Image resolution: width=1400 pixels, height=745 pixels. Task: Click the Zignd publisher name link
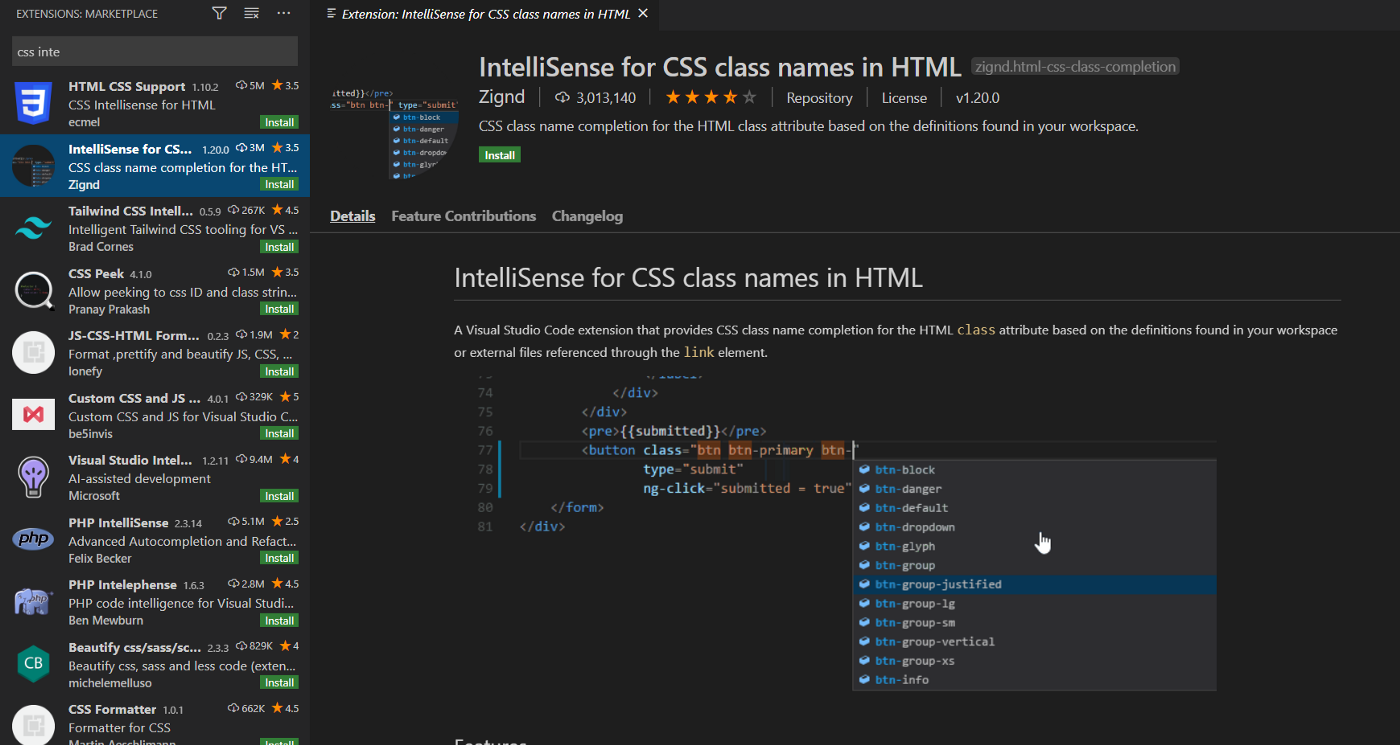coord(502,97)
